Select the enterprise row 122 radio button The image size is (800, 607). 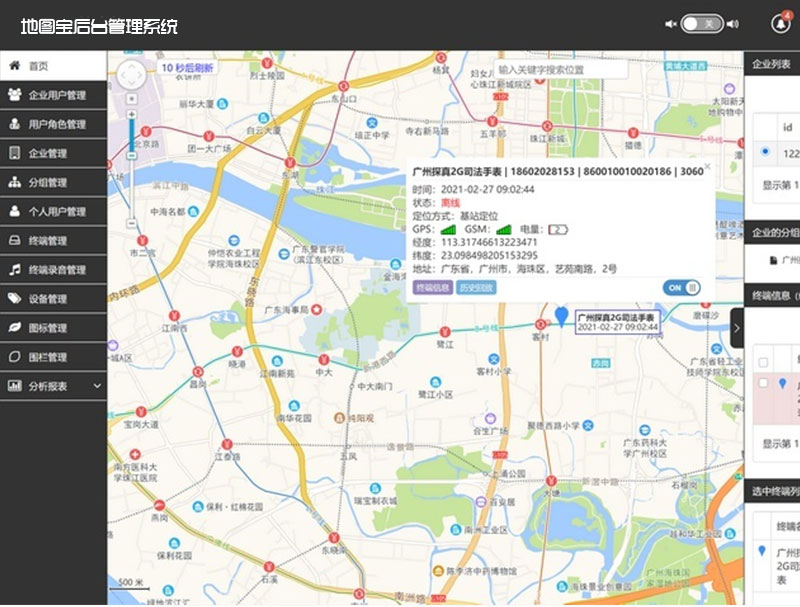pyautogui.click(x=765, y=151)
